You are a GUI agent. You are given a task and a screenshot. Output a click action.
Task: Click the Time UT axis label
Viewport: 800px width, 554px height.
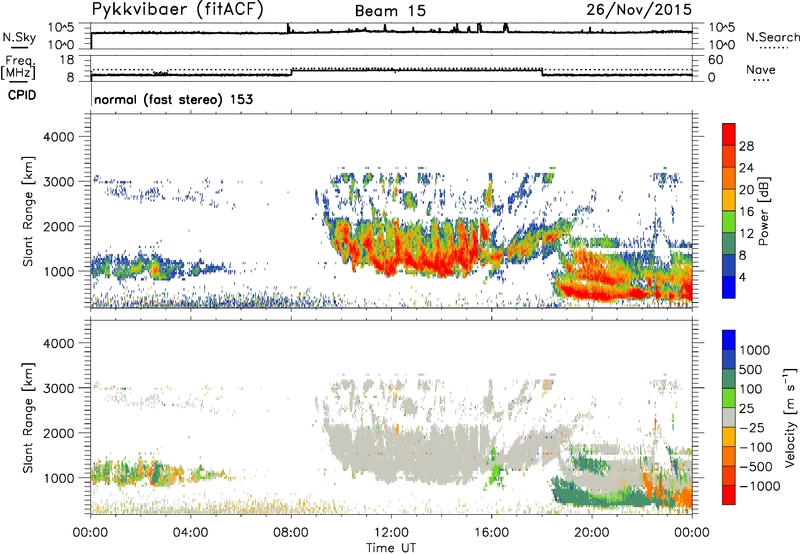(x=391, y=548)
